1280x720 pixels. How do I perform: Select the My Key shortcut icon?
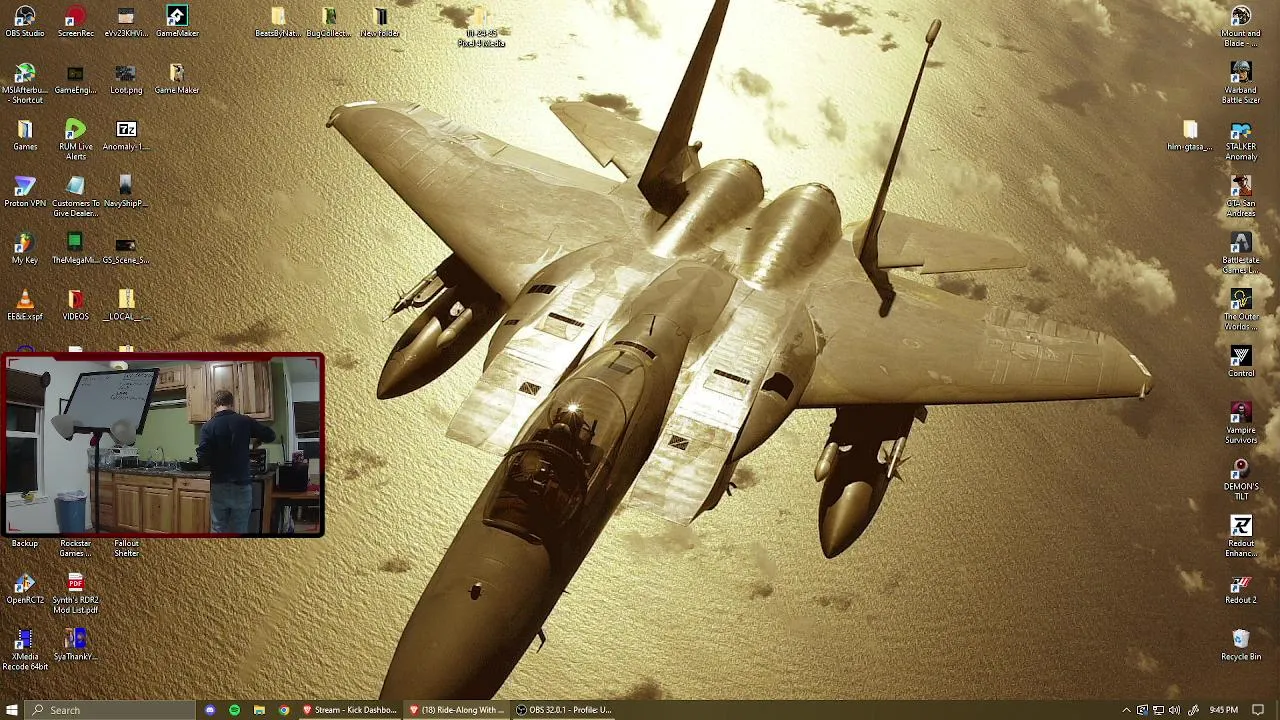(x=25, y=249)
